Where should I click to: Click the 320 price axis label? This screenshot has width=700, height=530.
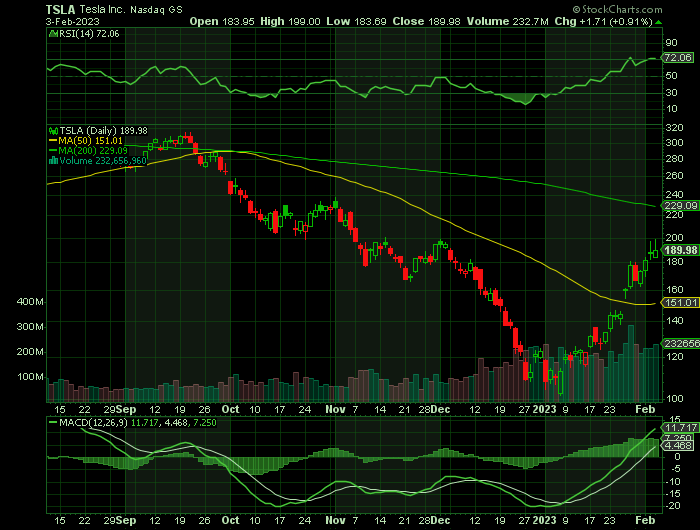pos(674,128)
